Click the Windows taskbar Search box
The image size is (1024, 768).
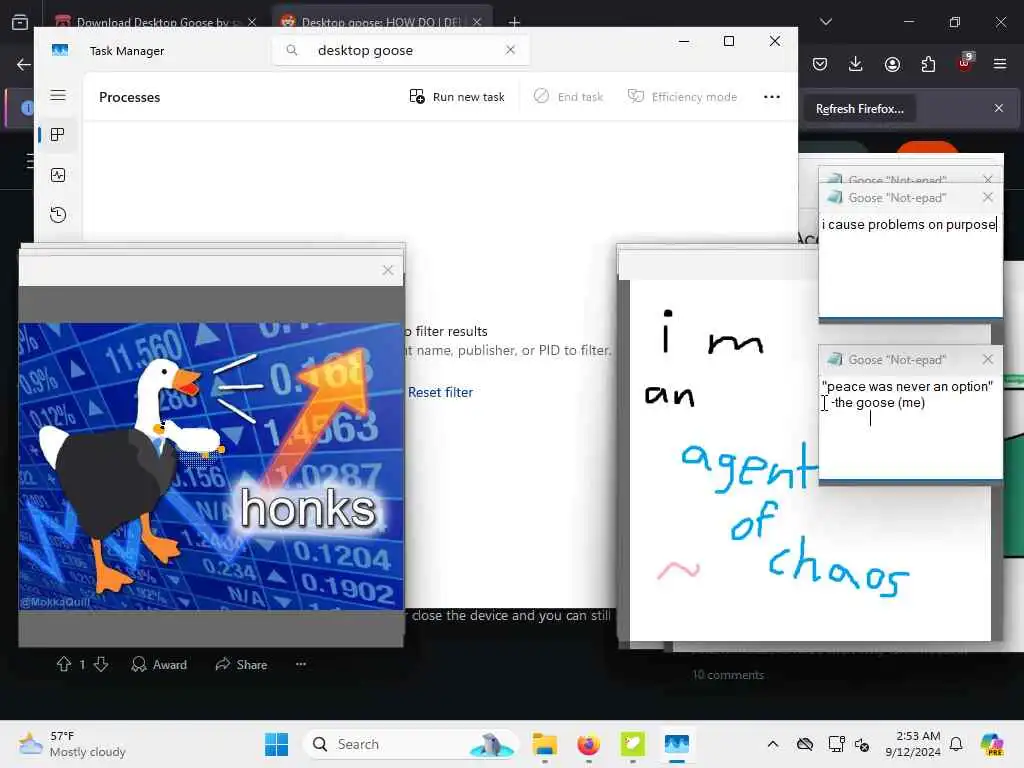tap(410, 744)
